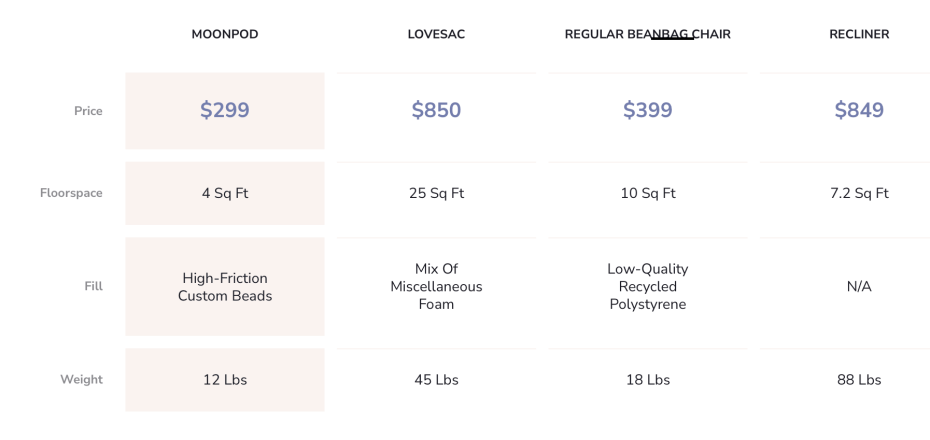The width and height of the screenshot is (930, 440).
Task: Click REGULAR BEANBAG CHAIR header
Action: coord(648,34)
